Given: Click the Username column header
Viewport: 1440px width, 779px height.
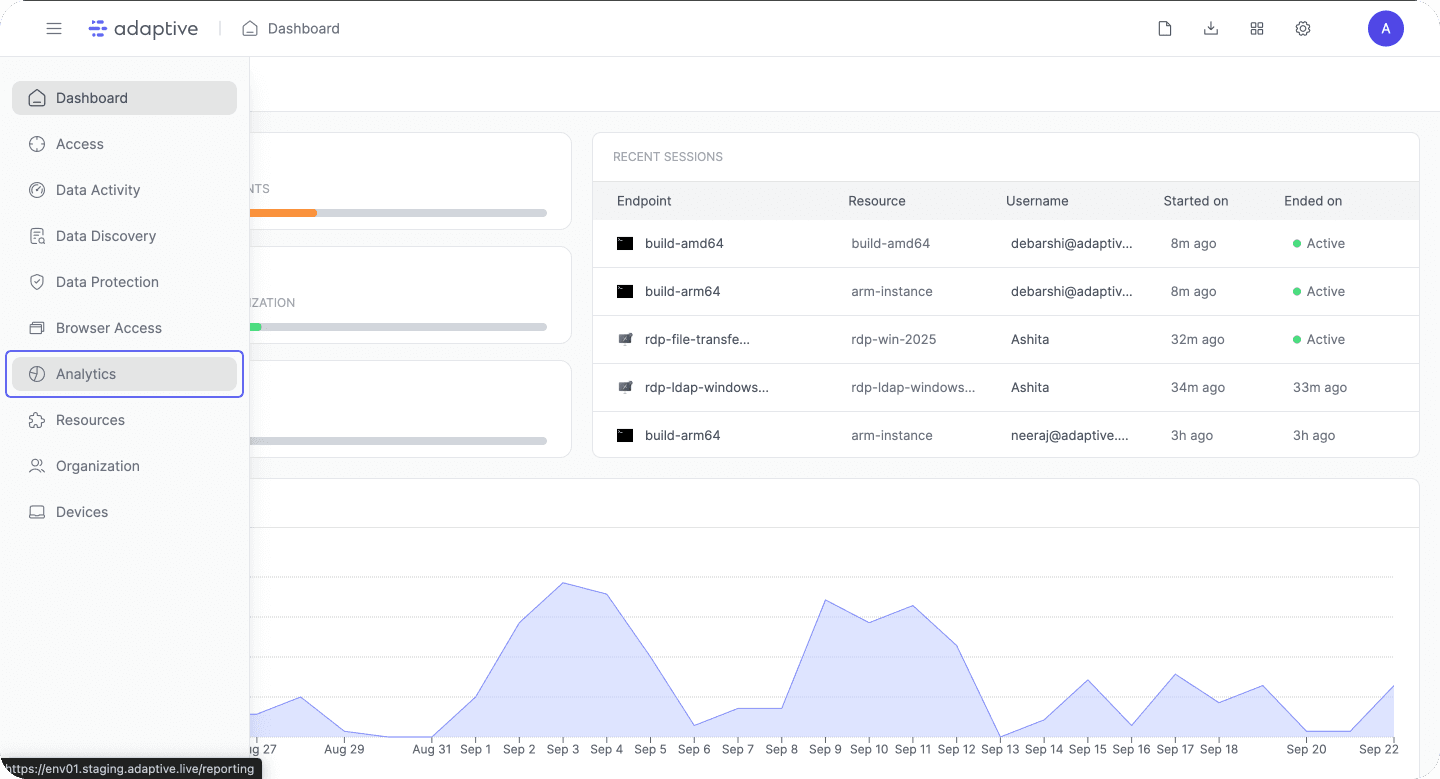Looking at the screenshot, I should coord(1037,201).
